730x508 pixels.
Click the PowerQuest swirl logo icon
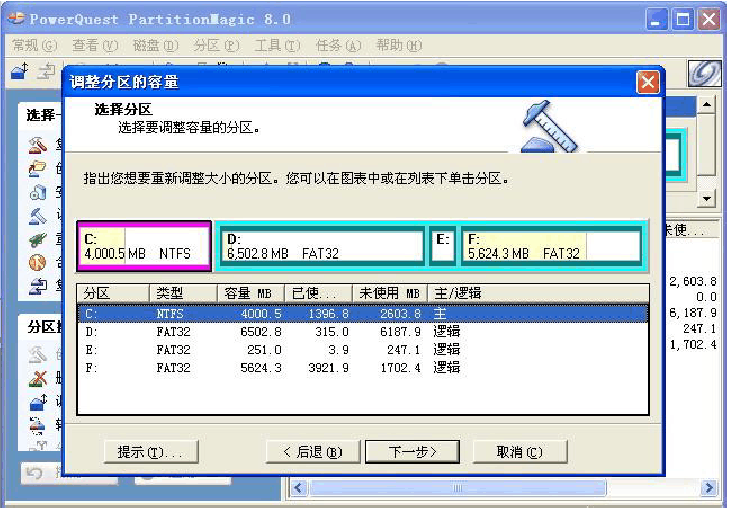704,74
